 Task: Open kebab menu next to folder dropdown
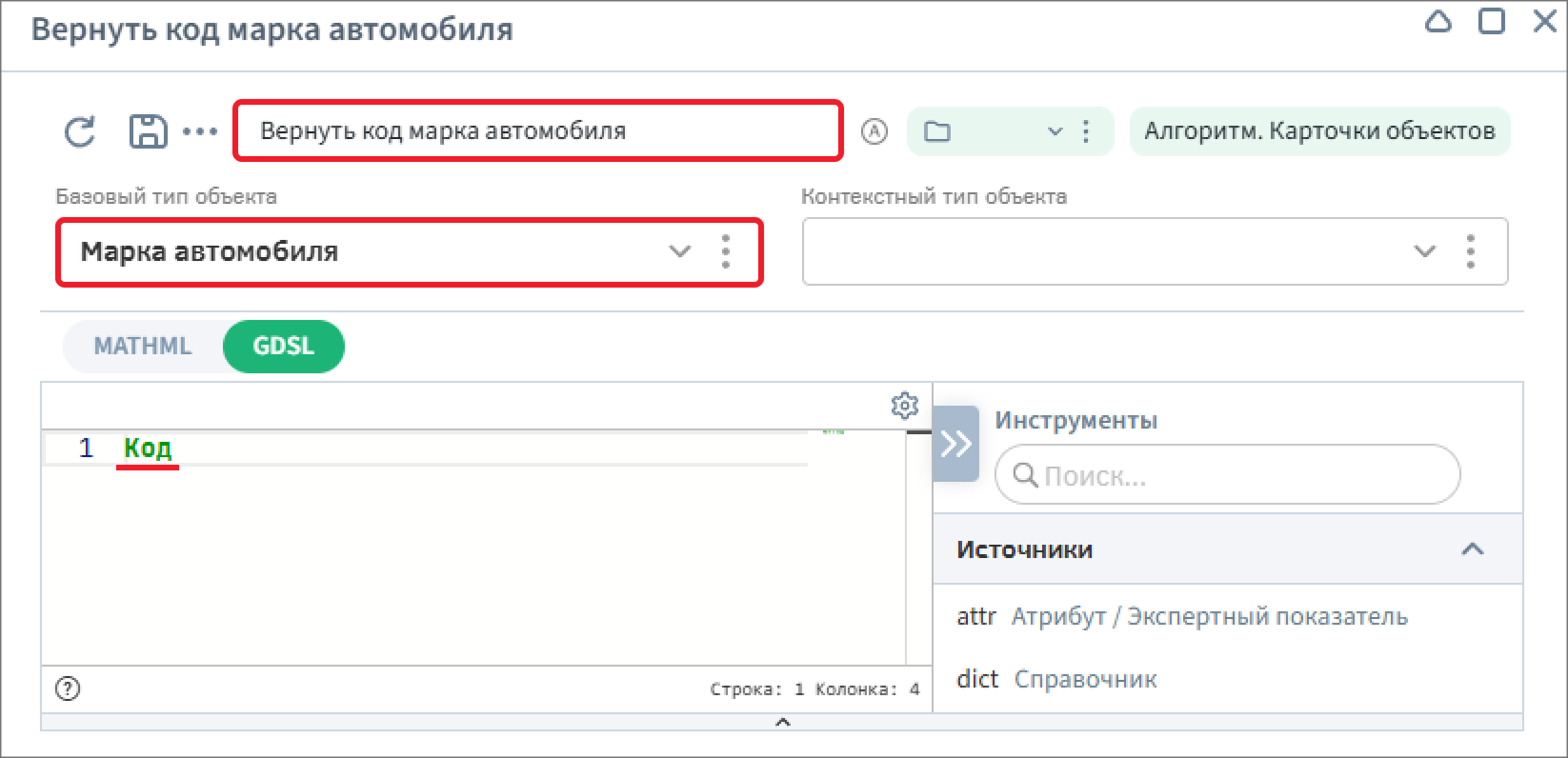coord(1086,131)
